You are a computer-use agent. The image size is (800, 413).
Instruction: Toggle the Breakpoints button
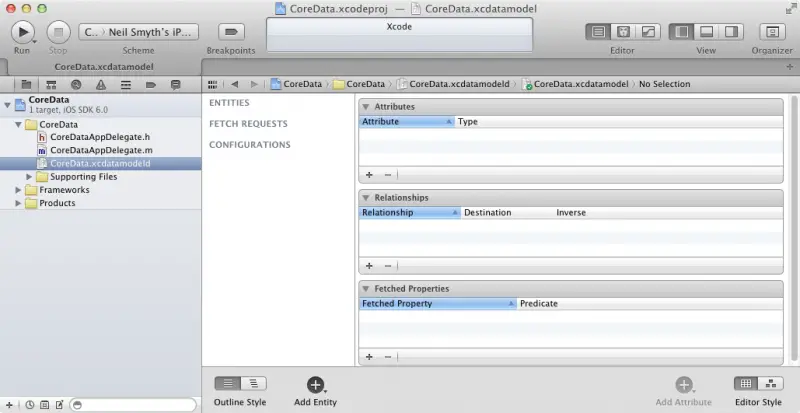click(231, 32)
